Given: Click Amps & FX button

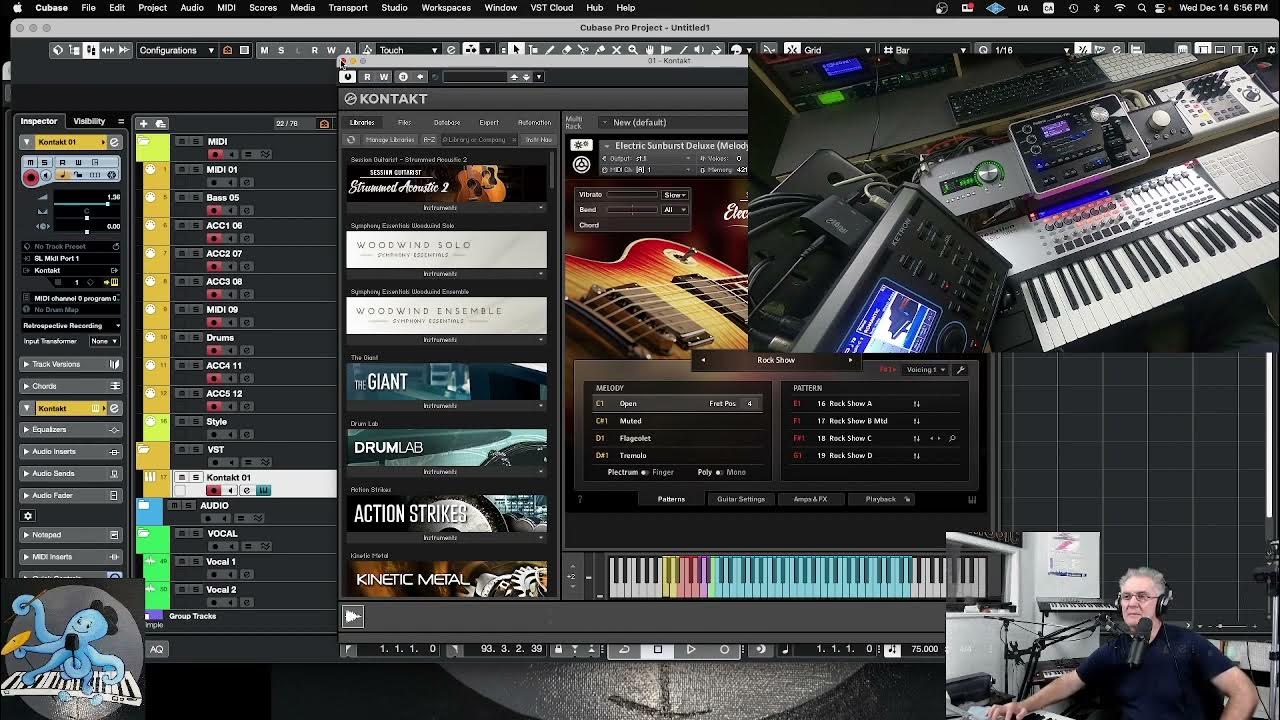Looking at the screenshot, I should coord(810,499).
